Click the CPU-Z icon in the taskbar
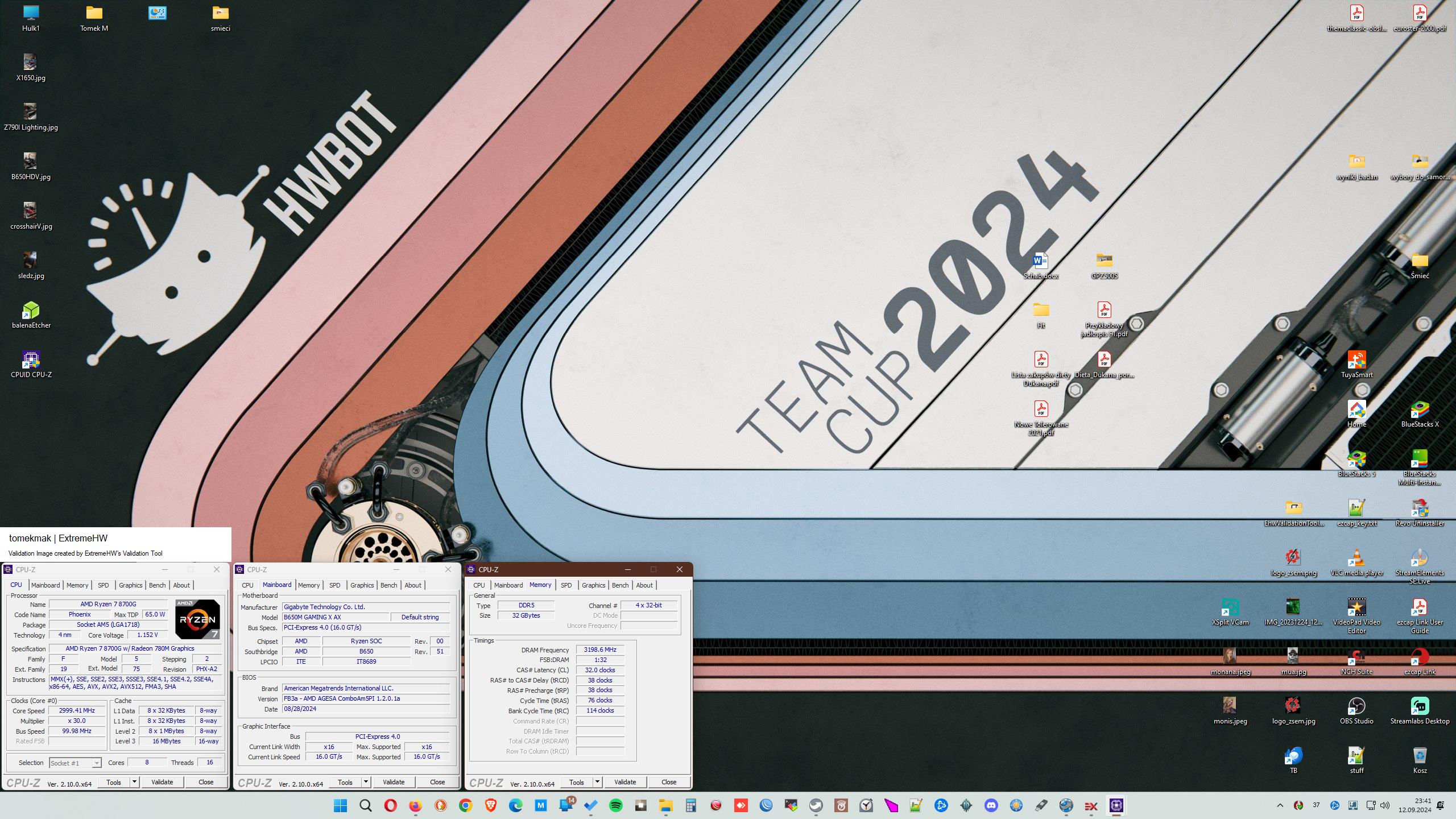 pos(1116,805)
